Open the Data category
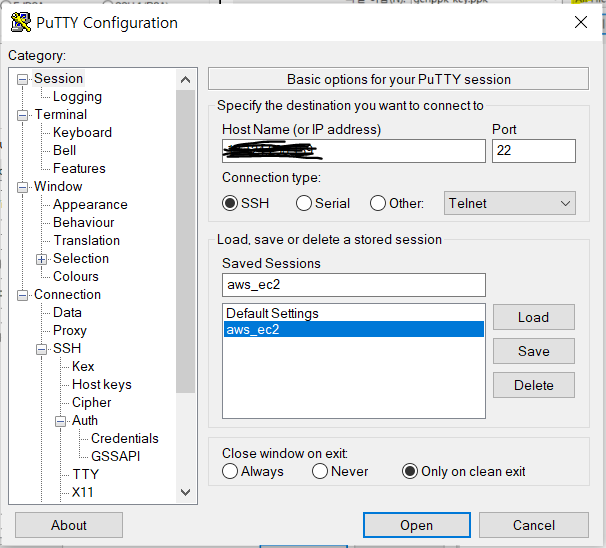Screen dimensions: 606x548 pos(67,312)
